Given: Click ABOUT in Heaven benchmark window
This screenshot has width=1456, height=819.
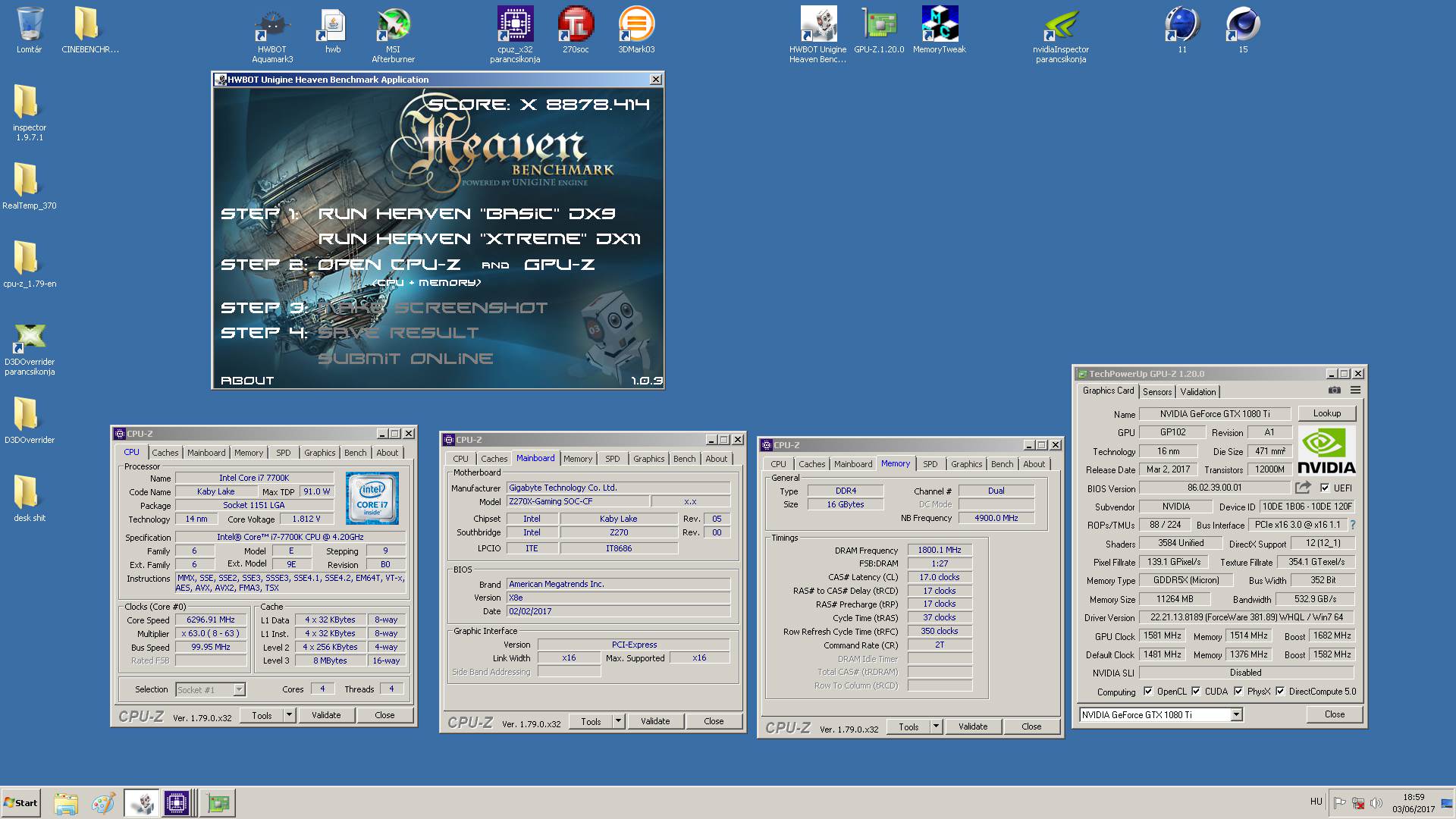Looking at the screenshot, I should coord(247,381).
